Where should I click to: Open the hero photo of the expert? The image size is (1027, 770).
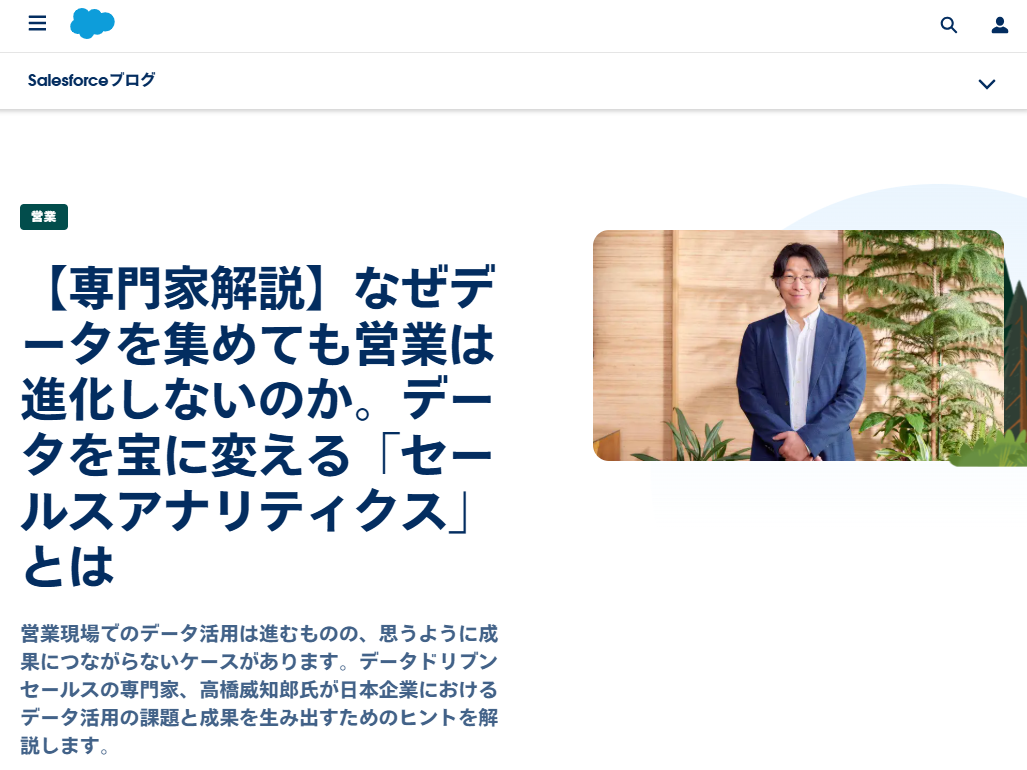click(798, 345)
